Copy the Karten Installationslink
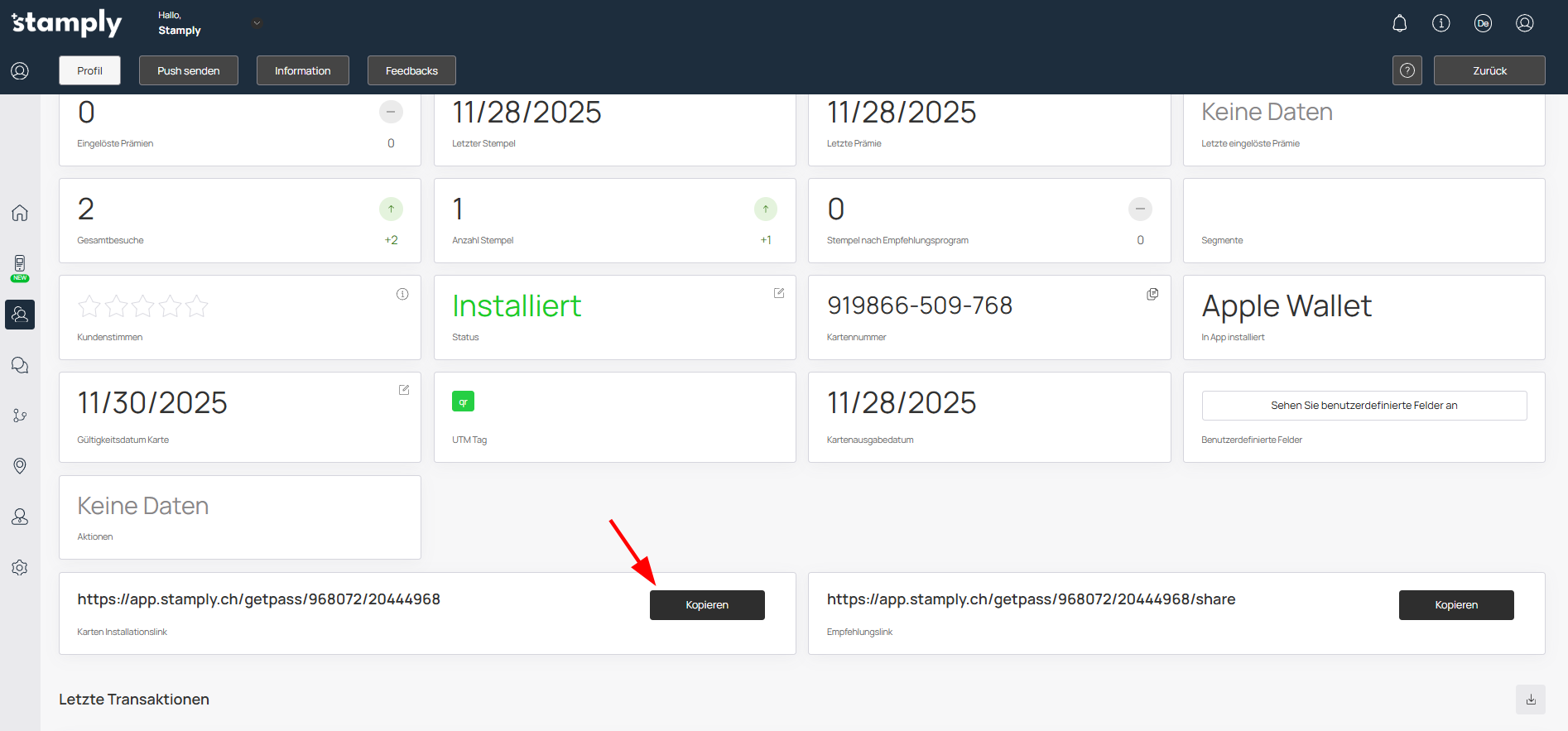The height and width of the screenshot is (731, 1568). [x=706, y=605]
